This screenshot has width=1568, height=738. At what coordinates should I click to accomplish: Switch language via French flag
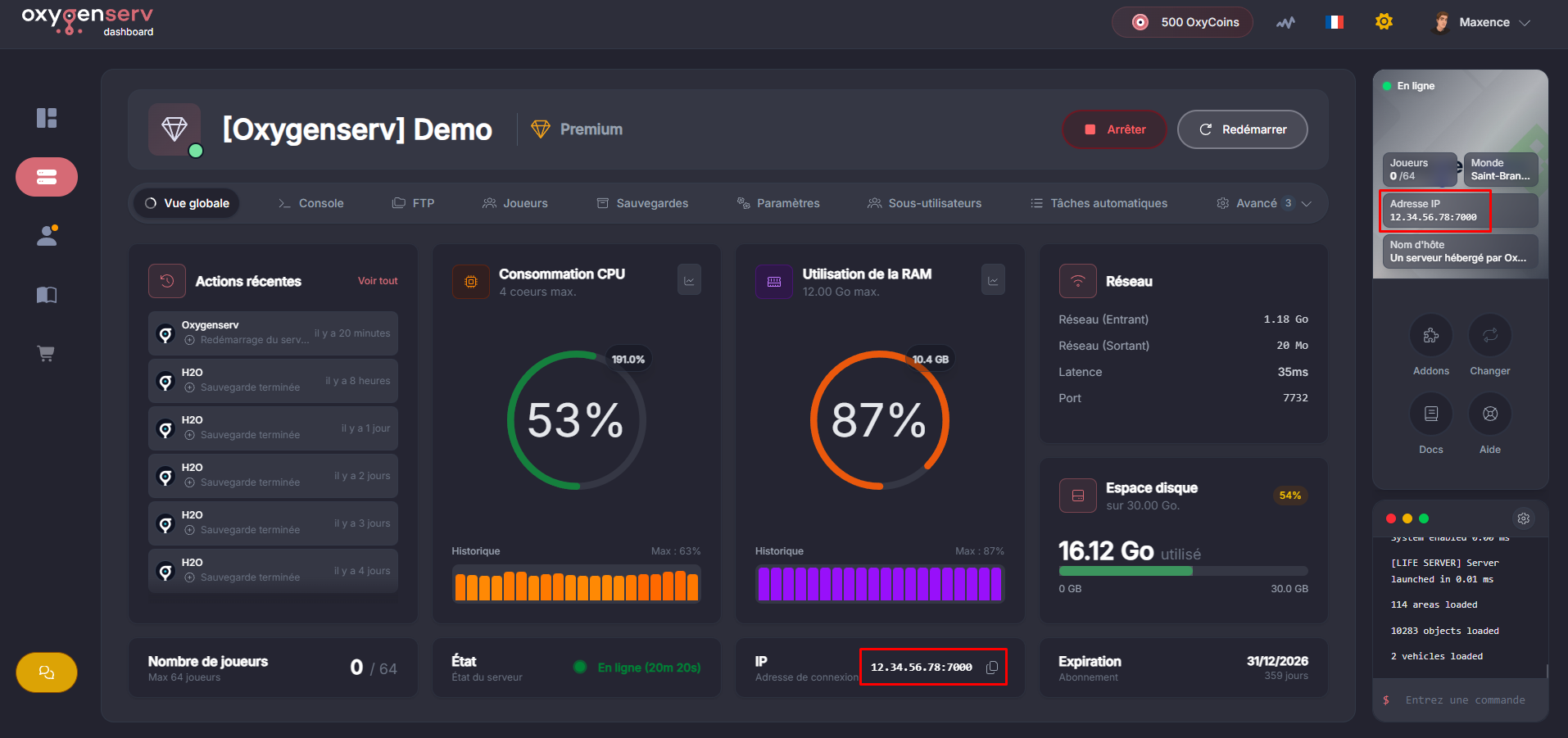point(1335,22)
